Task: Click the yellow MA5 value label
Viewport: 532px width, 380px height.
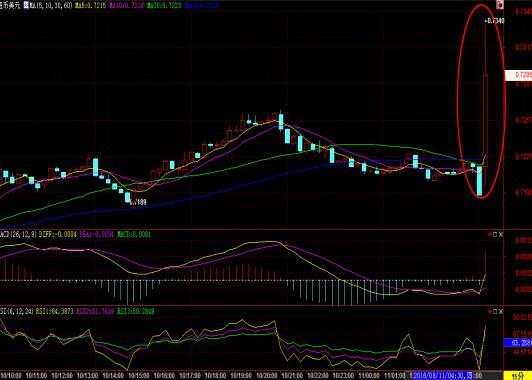Action: [x=91, y=5]
